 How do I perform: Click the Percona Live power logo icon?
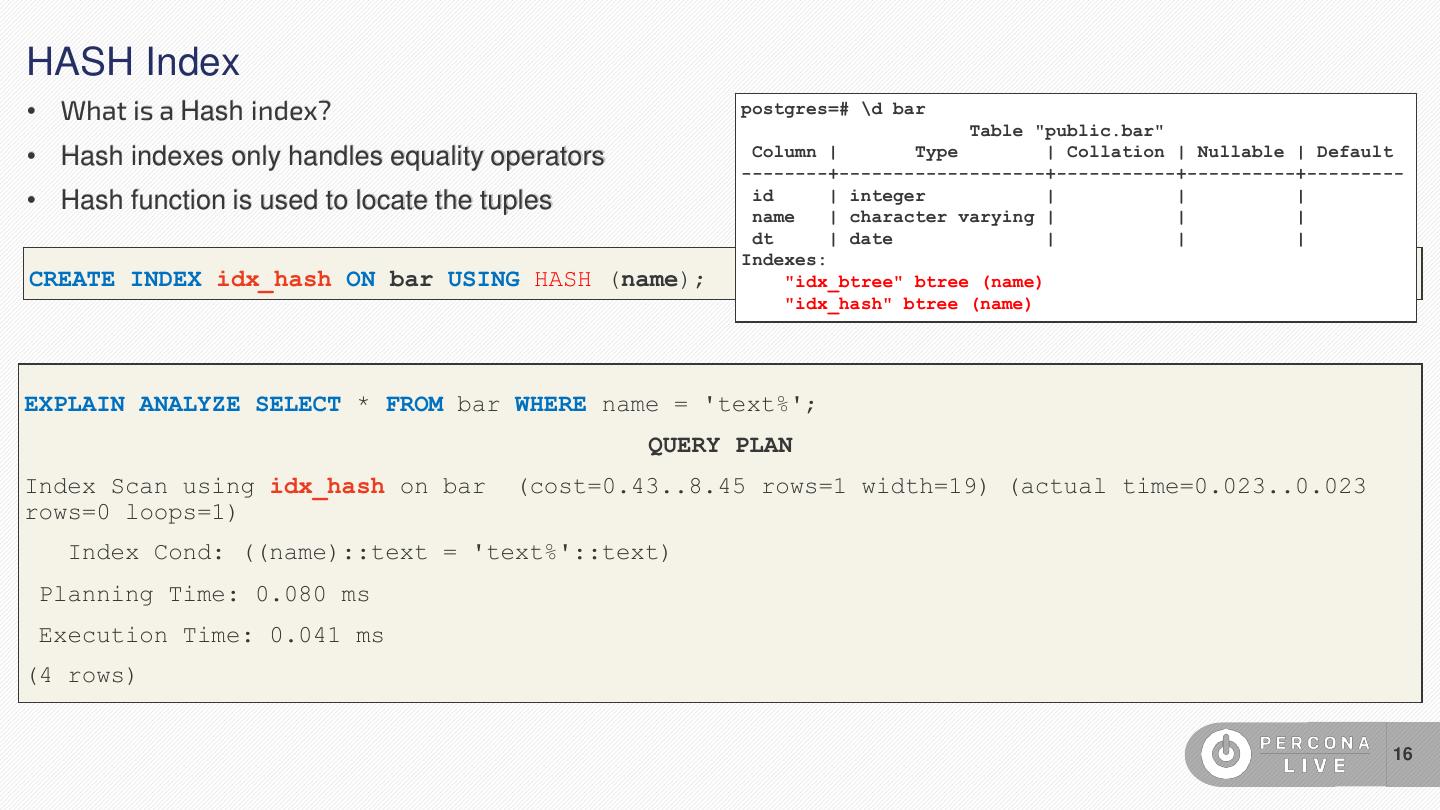tap(1225, 754)
